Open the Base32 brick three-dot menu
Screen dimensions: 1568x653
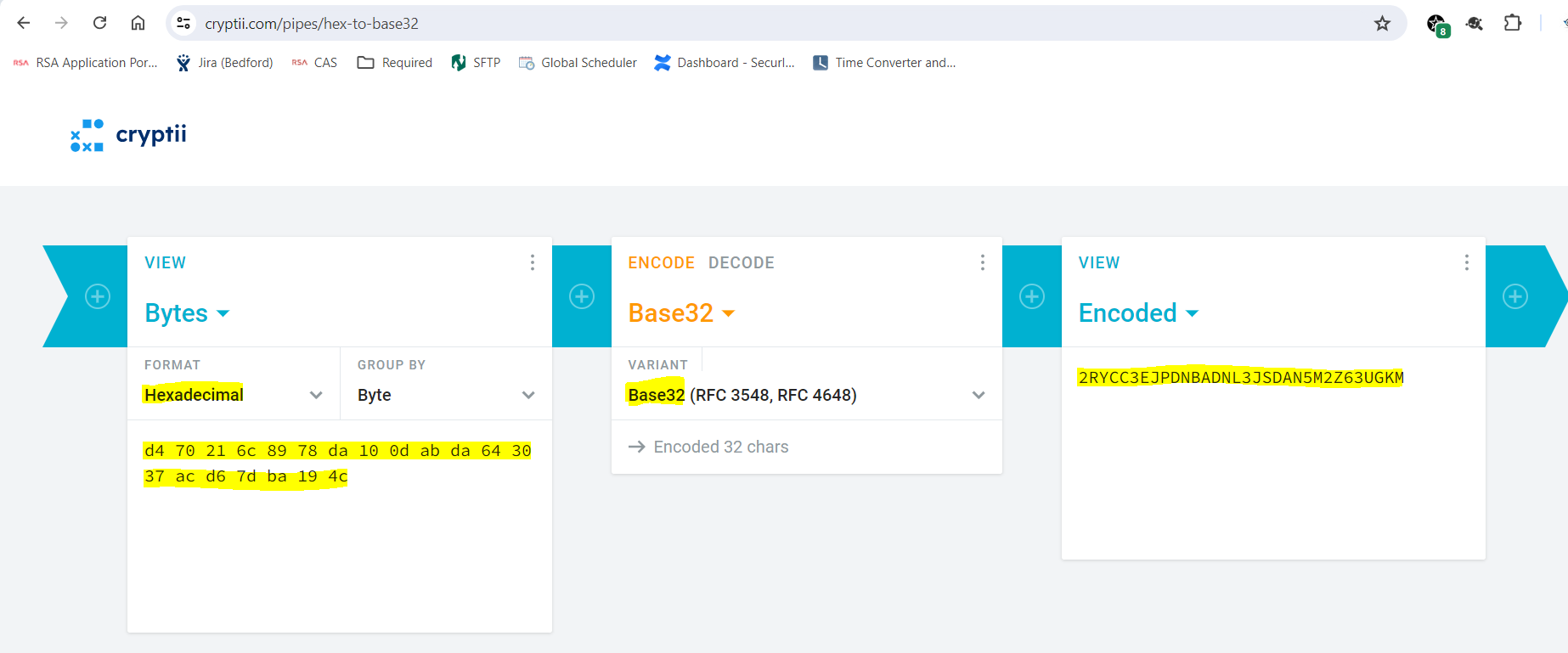(x=983, y=262)
